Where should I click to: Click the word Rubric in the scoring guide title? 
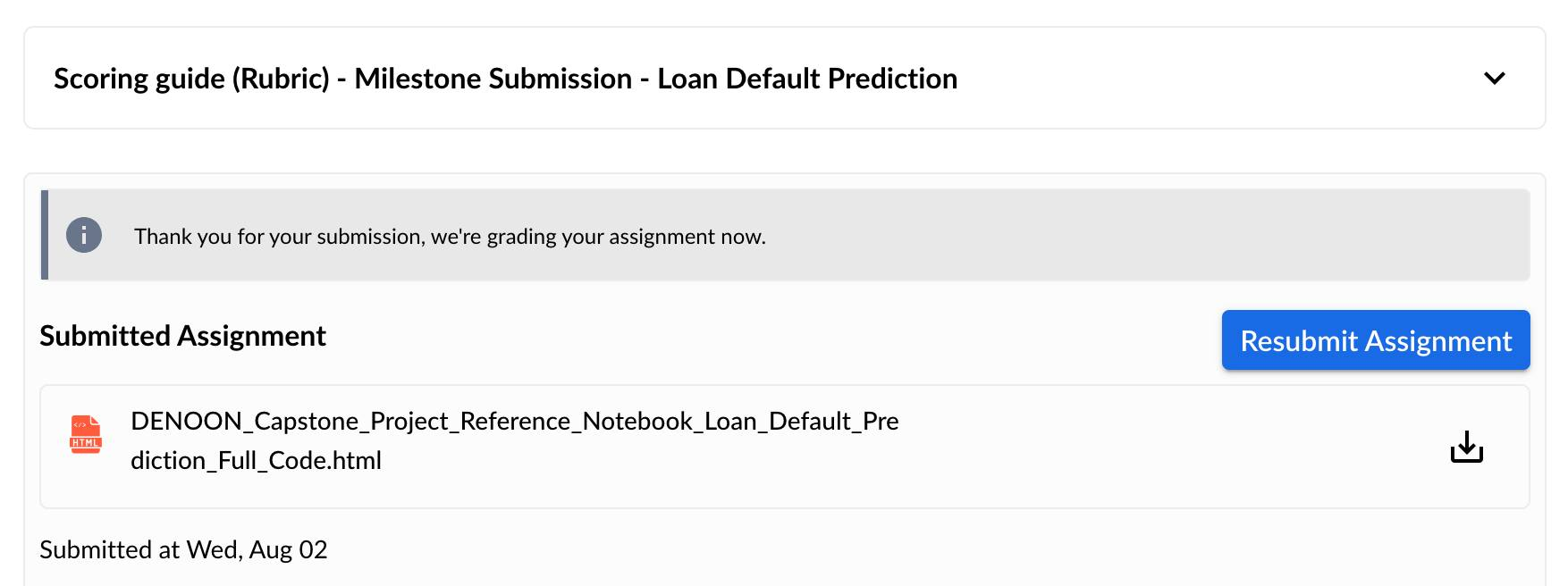click(281, 79)
